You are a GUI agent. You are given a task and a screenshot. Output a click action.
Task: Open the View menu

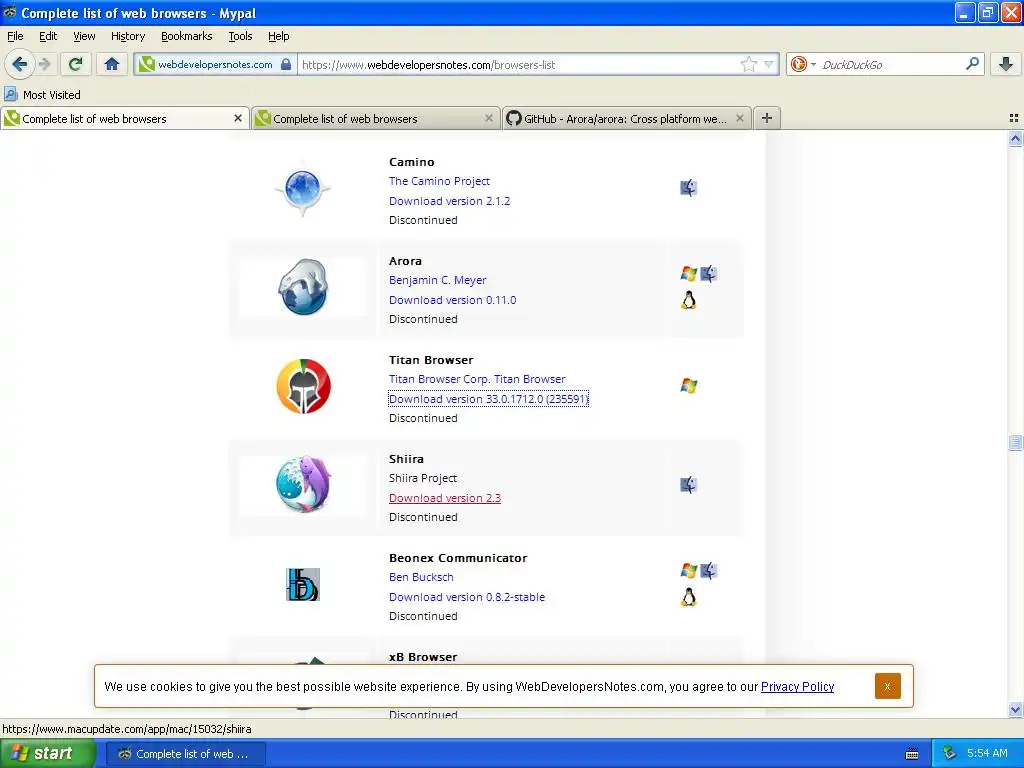click(x=84, y=36)
